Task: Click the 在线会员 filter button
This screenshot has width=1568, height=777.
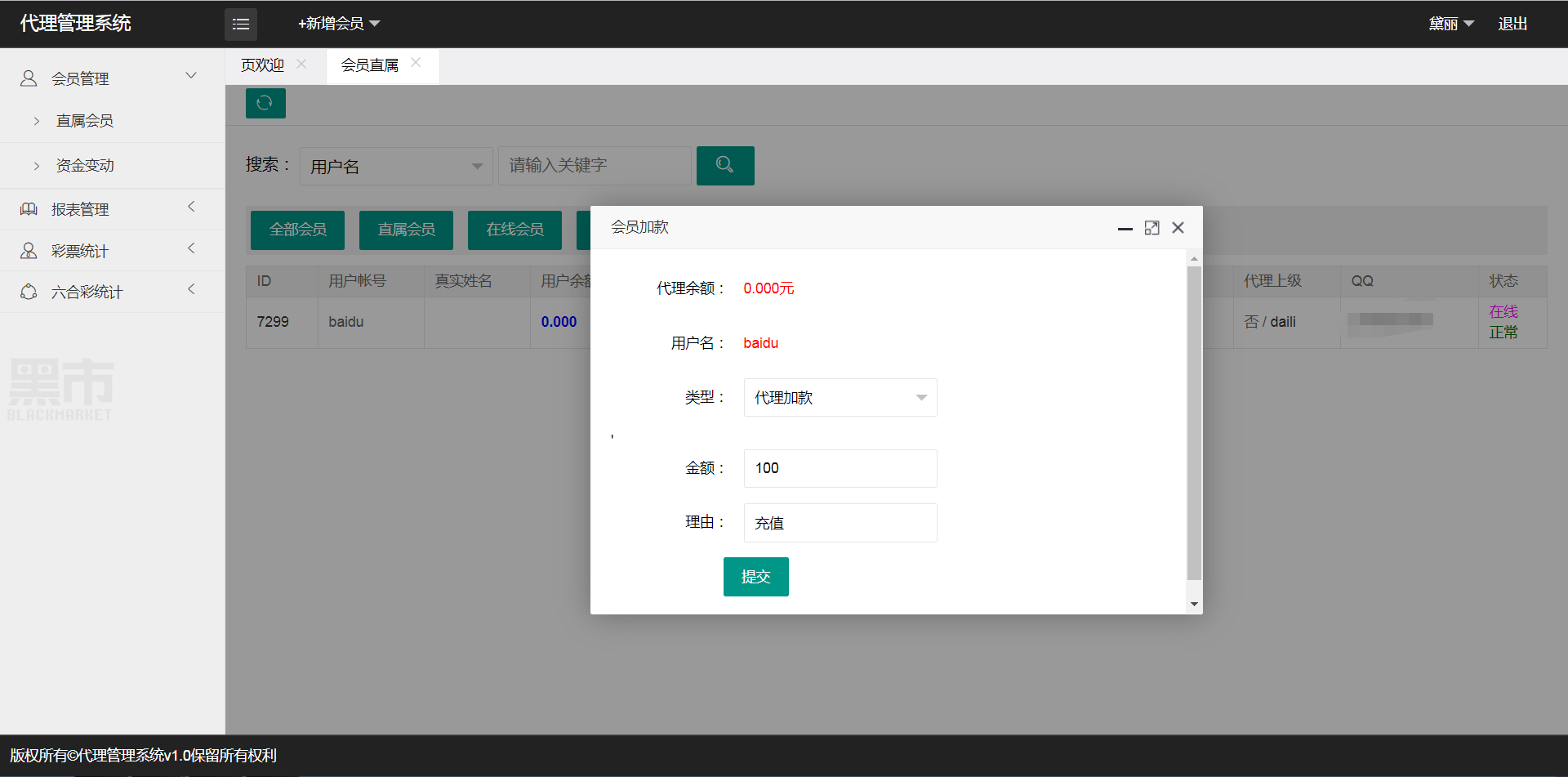Action: click(514, 230)
